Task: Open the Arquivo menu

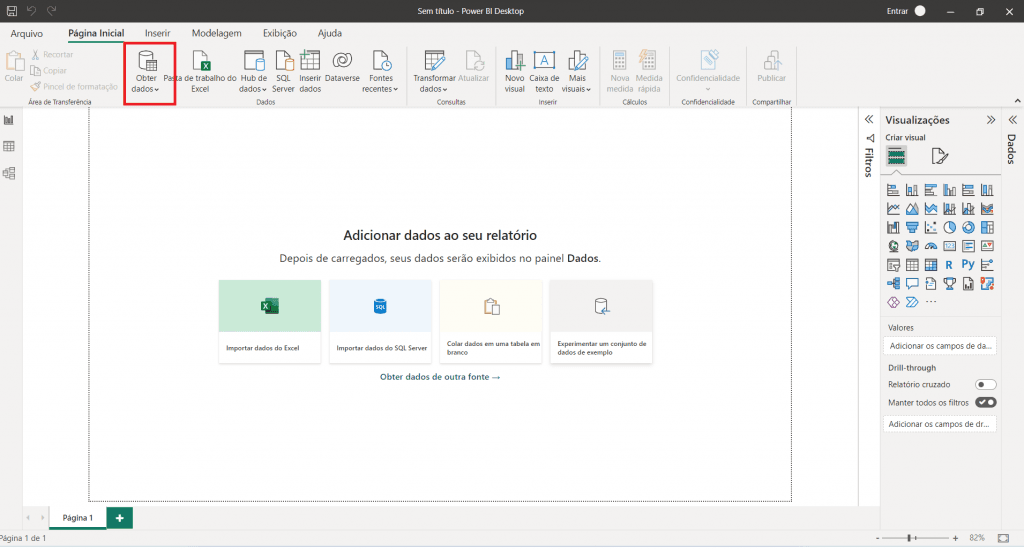Action: [x=26, y=33]
